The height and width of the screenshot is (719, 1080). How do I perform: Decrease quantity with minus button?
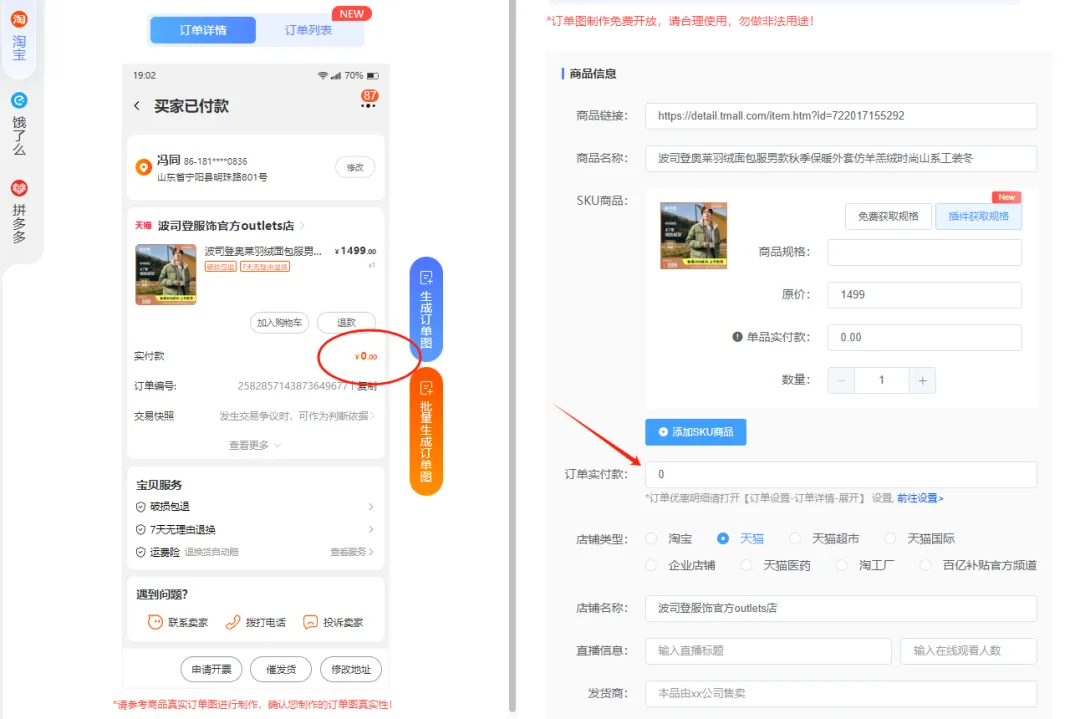(841, 380)
